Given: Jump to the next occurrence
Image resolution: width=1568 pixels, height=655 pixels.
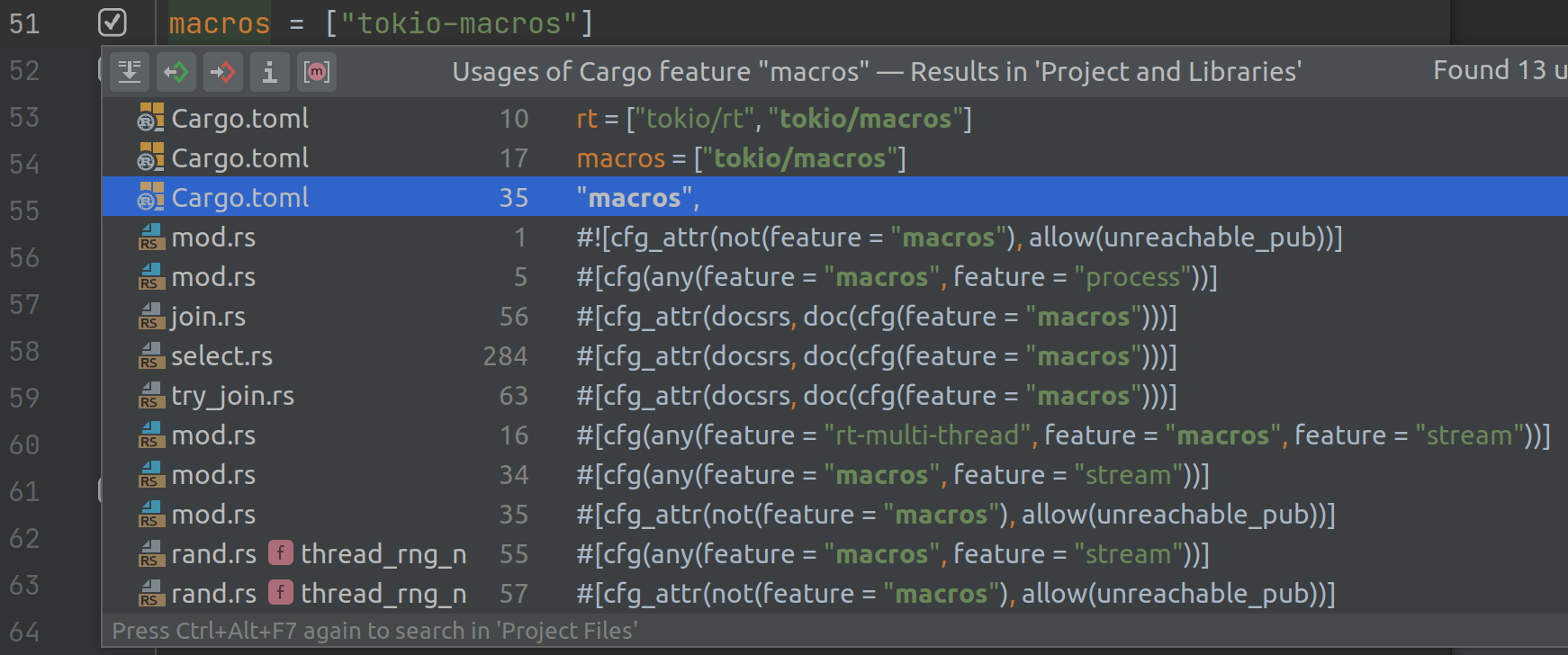Looking at the screenshot, I should 223,71.
